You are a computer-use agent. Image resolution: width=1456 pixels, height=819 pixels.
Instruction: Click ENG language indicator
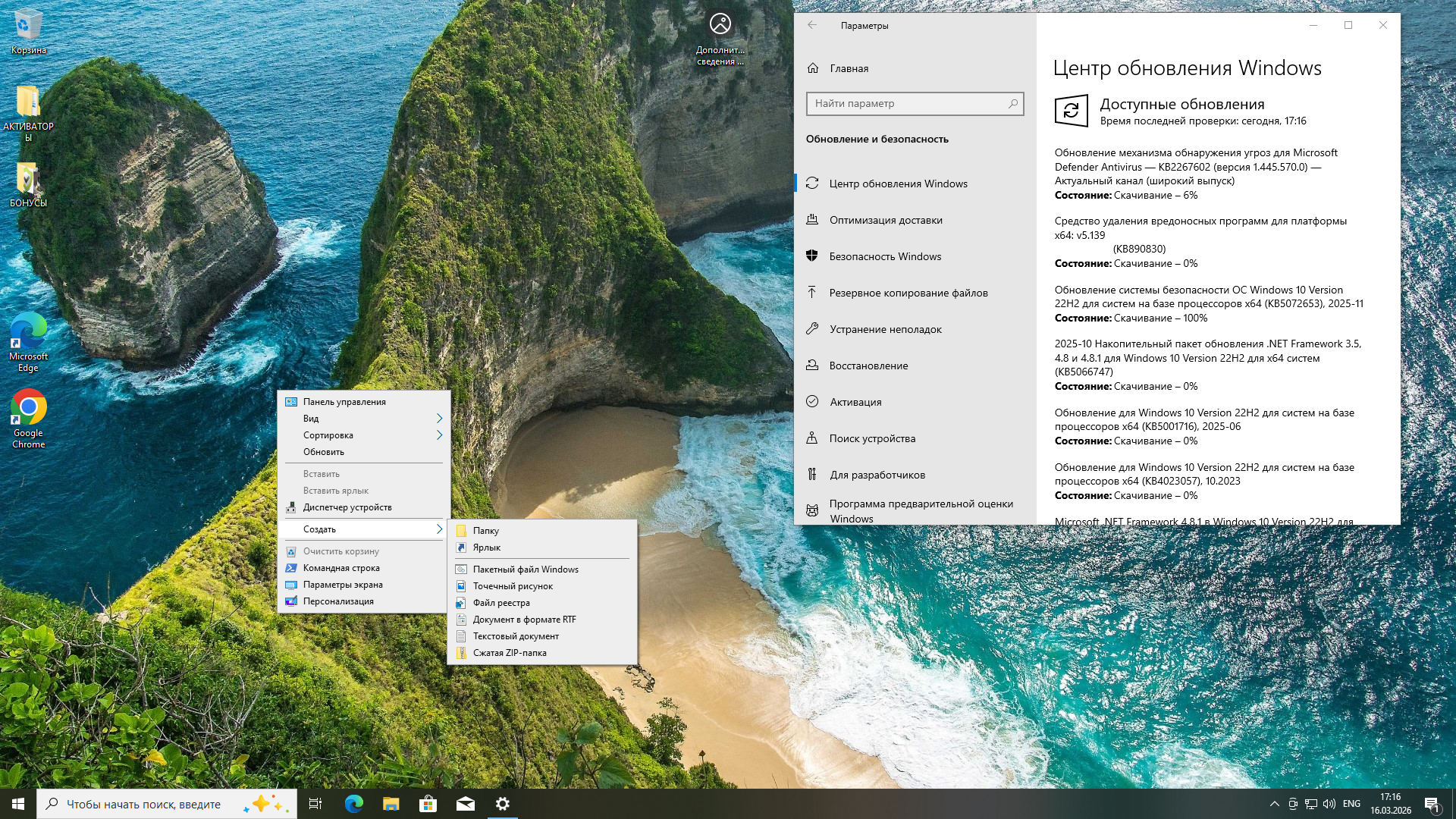(1351, 804)
